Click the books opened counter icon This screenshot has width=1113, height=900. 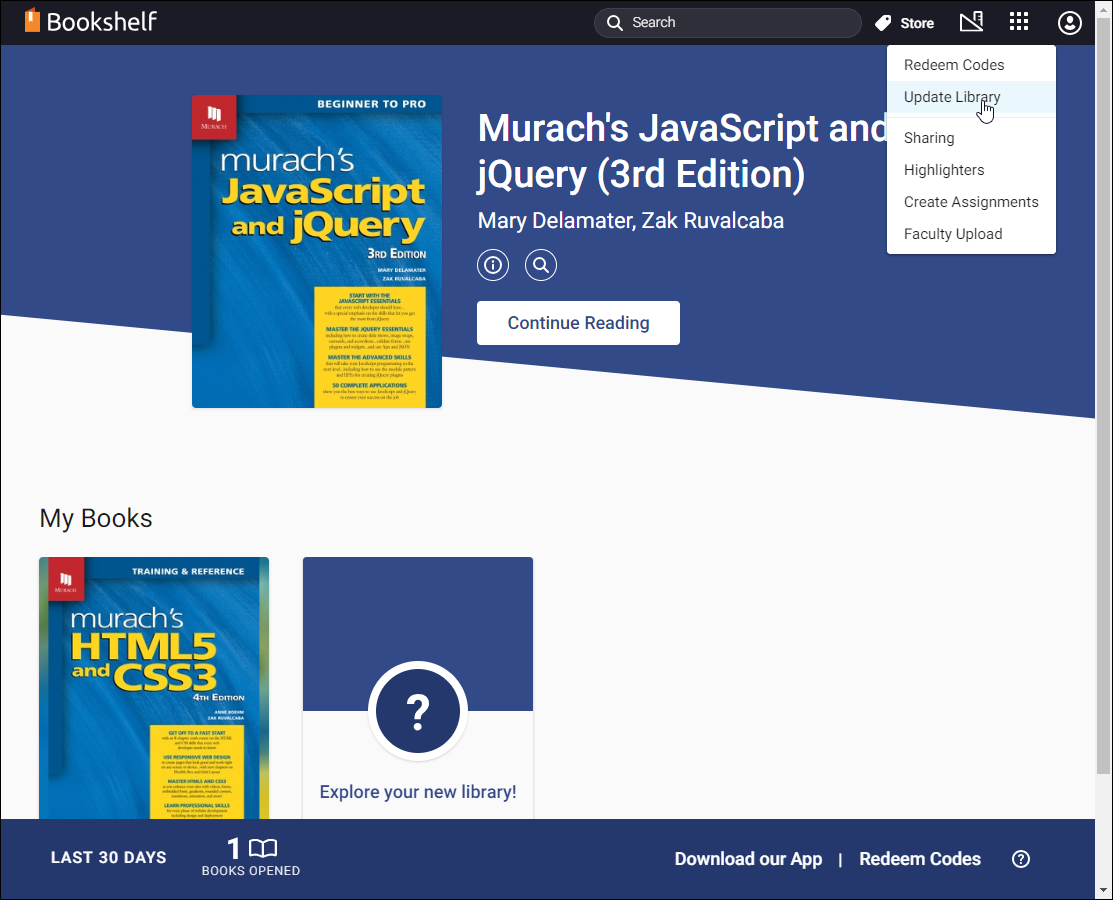click(261, 849)
